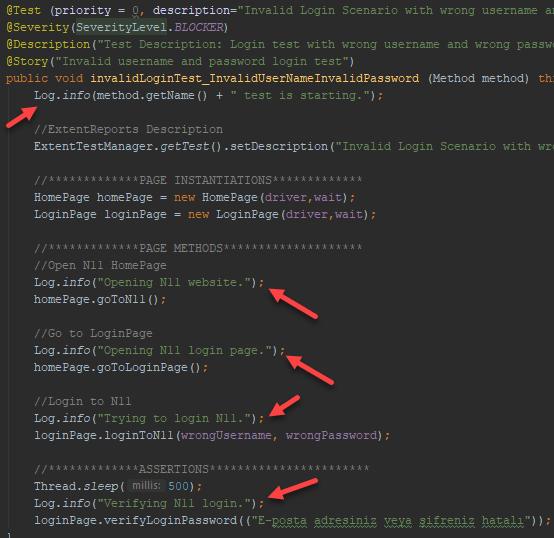Click the //ExtentReports Description comment
The image size is (554, 538).
coord(129,129)
